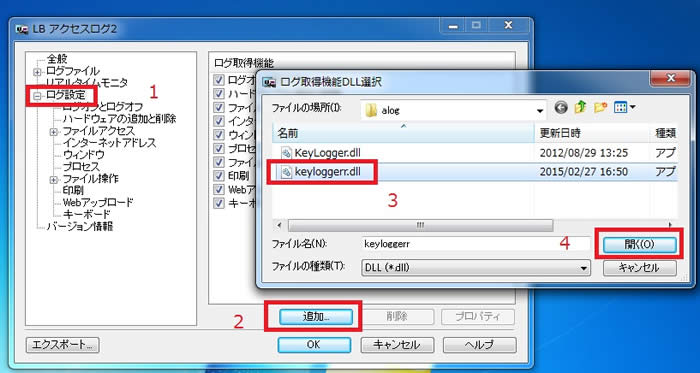
Task: Click the scrollbar right arrow in file list
Action: (670, 224)
